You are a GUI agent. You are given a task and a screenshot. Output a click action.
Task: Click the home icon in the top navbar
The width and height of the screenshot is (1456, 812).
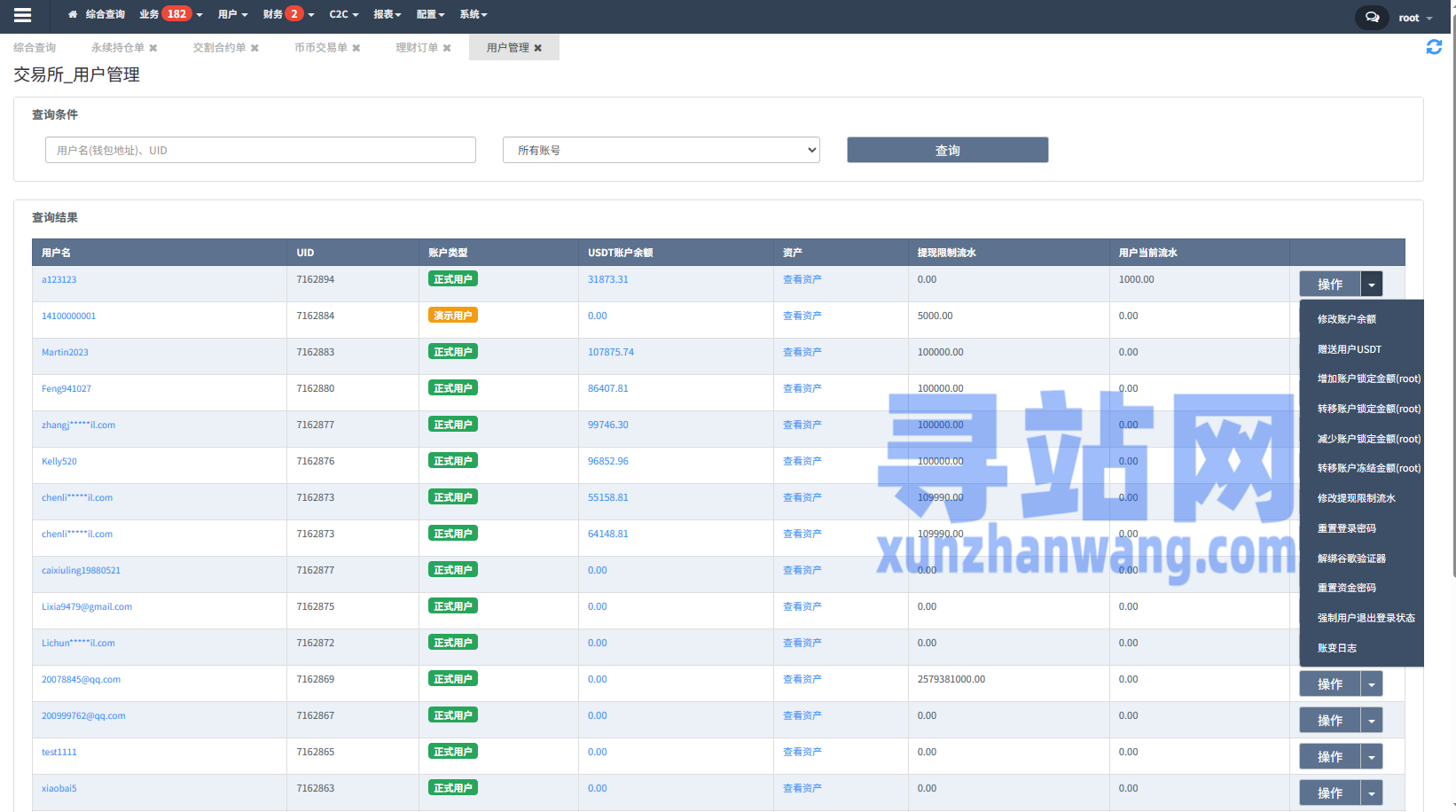click(72, 14)
